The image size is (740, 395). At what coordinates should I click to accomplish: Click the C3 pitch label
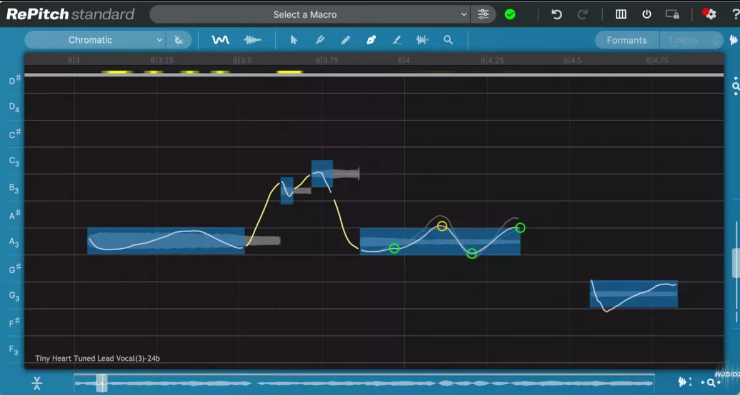[x=14, y=161]
